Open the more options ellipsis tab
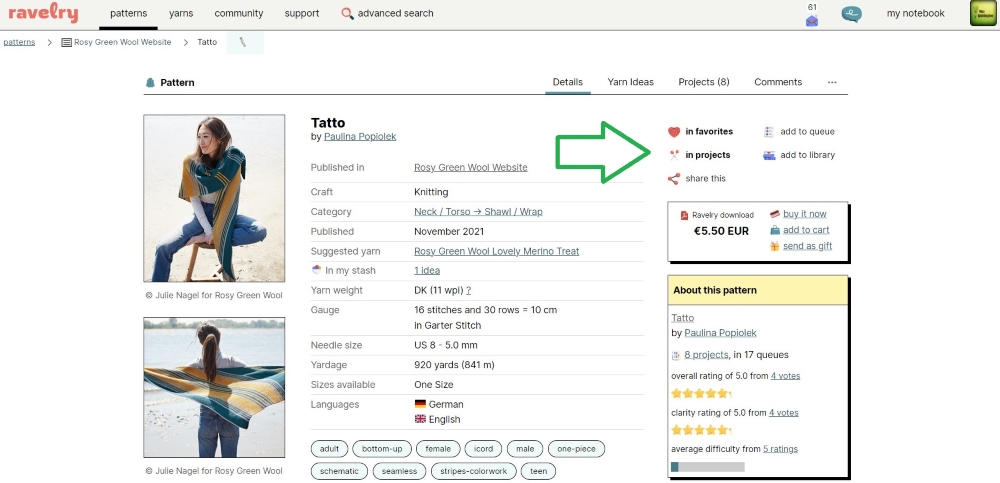Image resolution: width=1000 pixels, height=483 pixels. click(832, 82)
